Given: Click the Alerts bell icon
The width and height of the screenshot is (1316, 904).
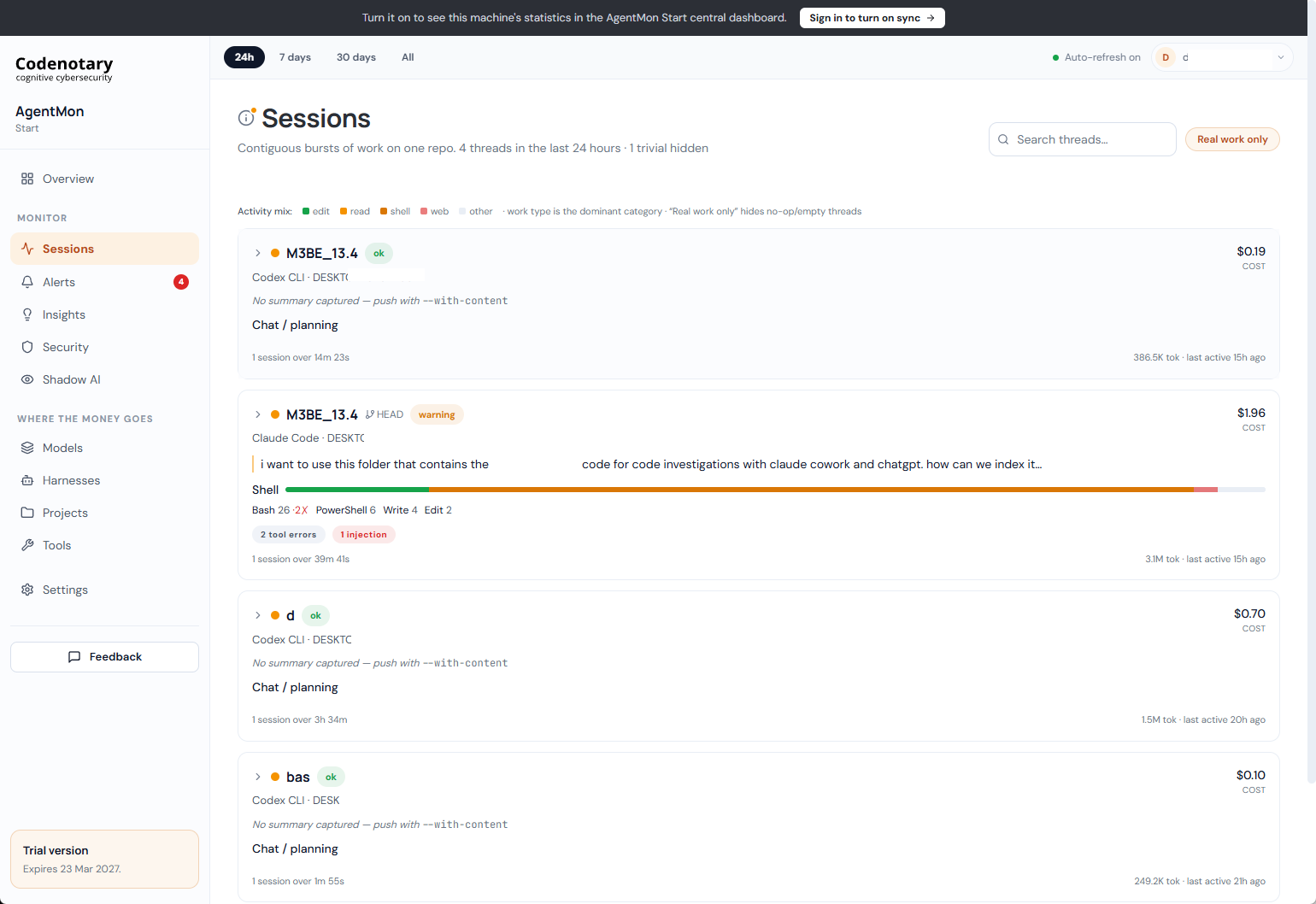Looking at the screenshot, I should click(27, 282).
